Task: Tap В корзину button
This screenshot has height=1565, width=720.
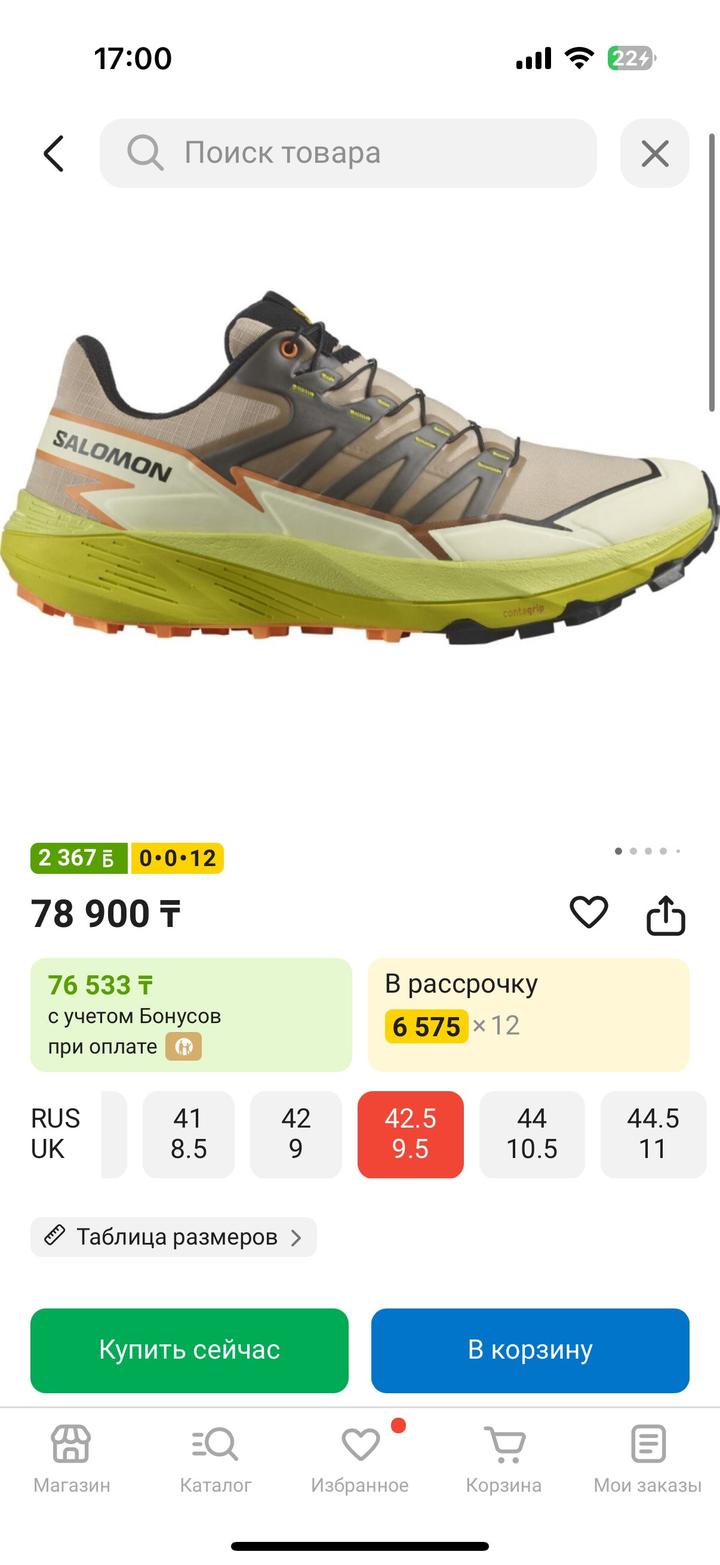Action: (x=530, y=1350)
